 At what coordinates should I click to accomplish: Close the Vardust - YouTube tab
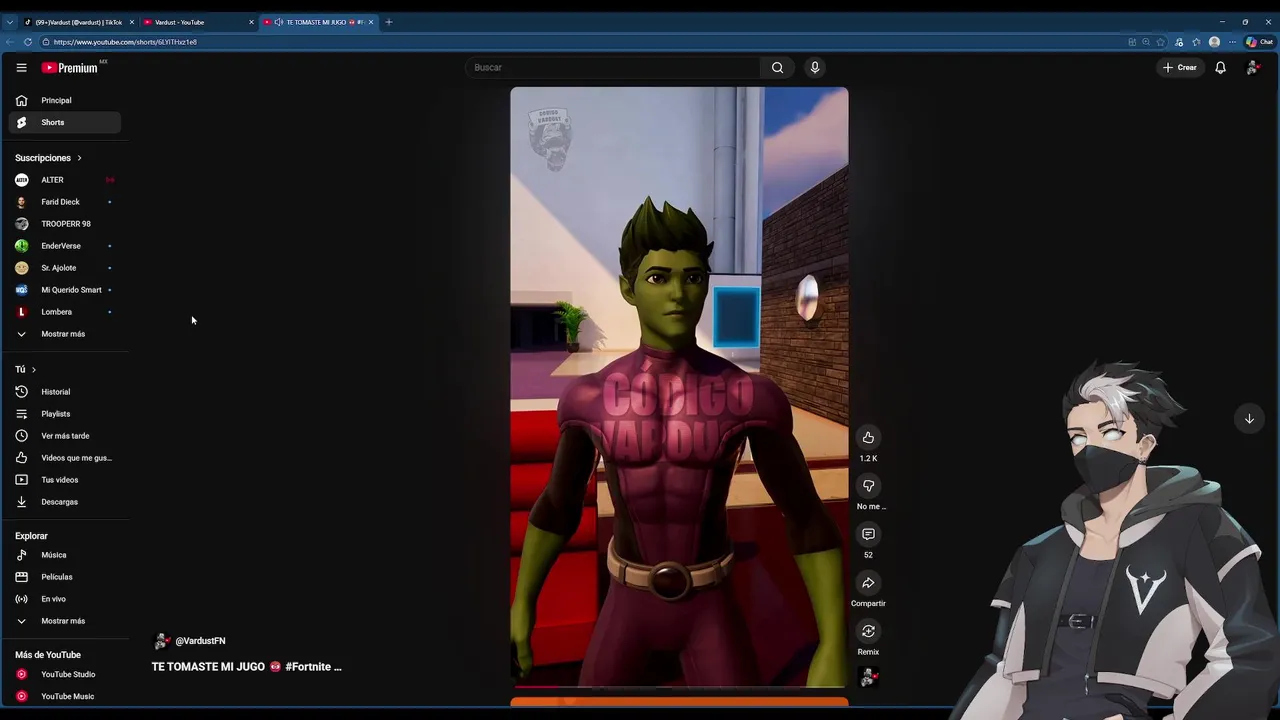click(251, 22)
